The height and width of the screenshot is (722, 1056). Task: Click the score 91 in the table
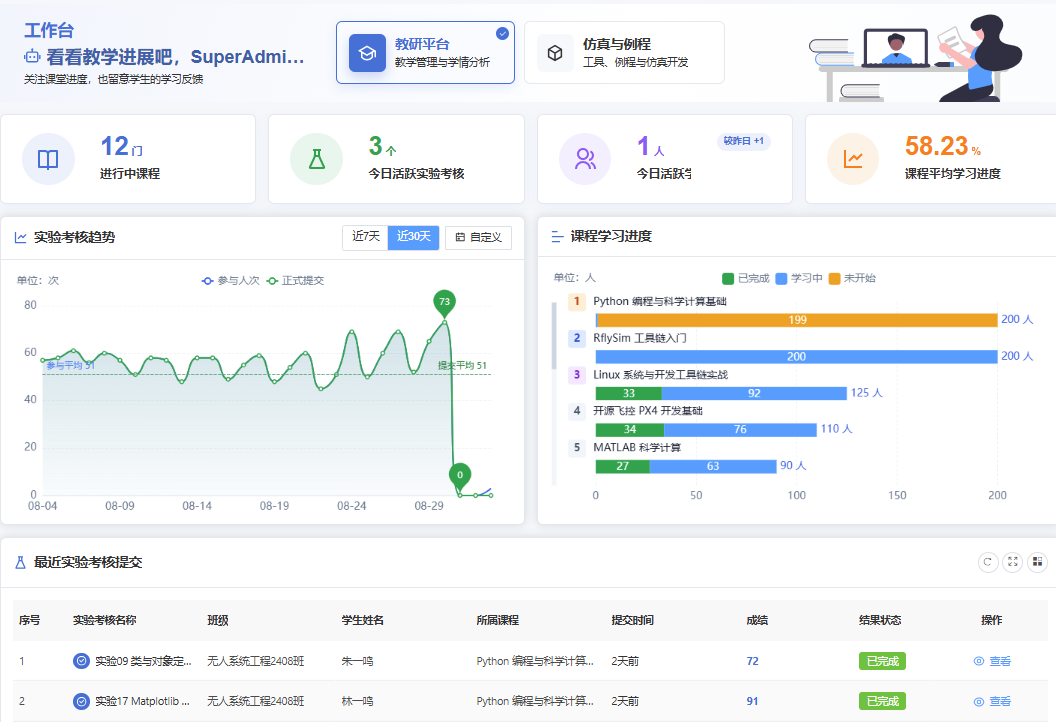point(752,702)
